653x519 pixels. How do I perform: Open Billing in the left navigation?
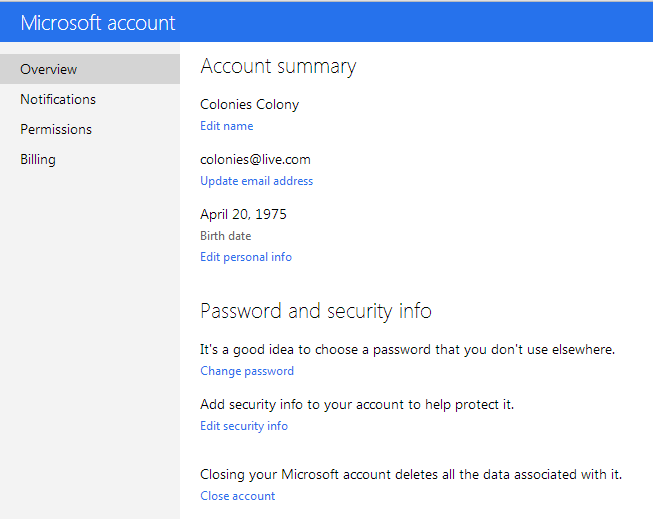pos(38,159)
